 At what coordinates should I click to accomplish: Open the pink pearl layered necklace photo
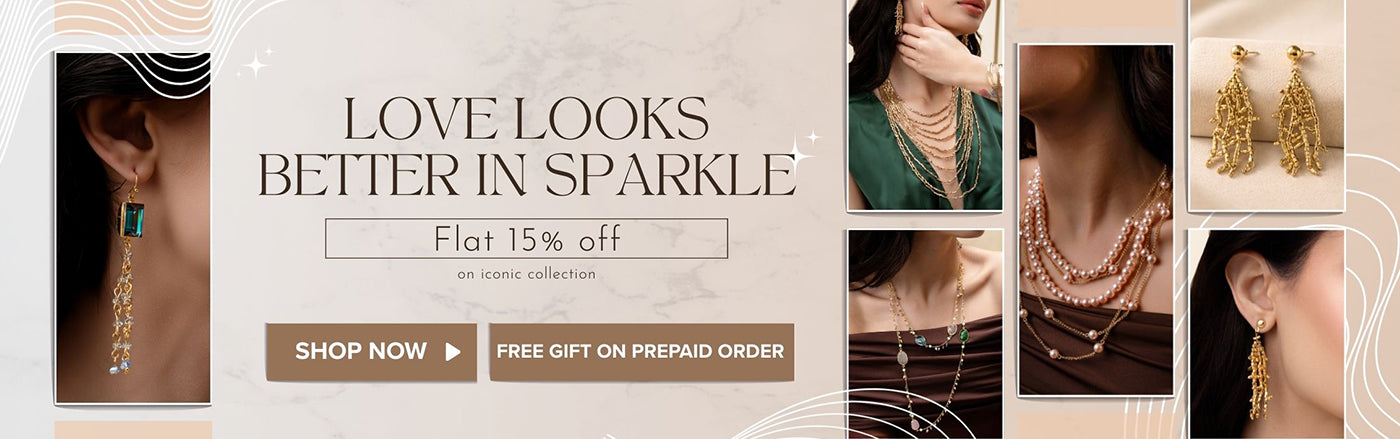[x=1095, y=220]
